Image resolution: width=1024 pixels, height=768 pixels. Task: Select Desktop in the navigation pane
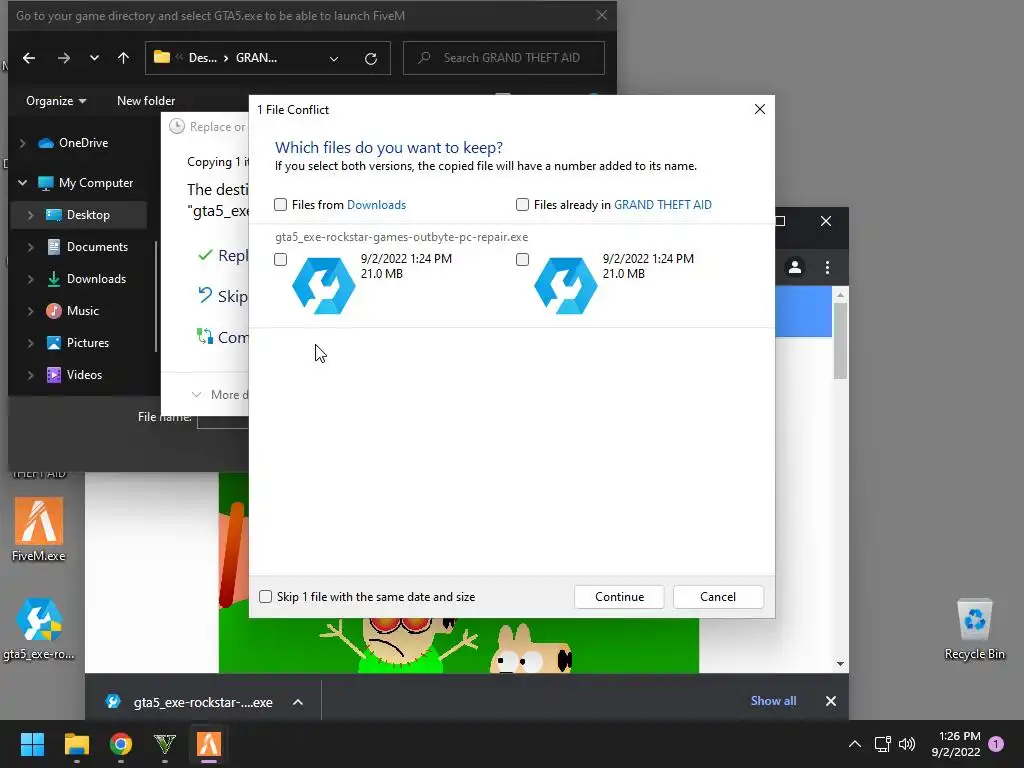[78, 215]
